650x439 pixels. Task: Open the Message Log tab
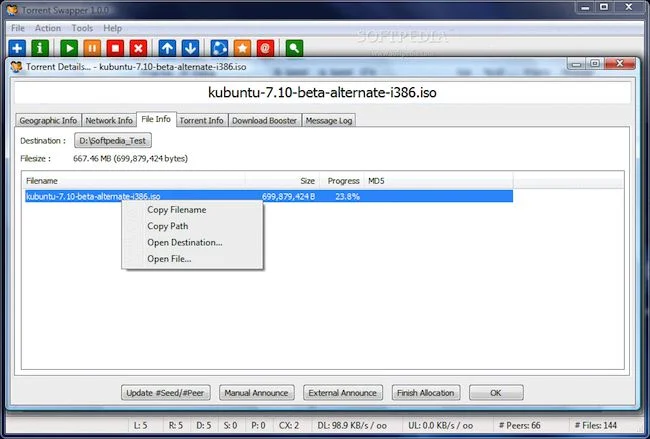[329, 120]
